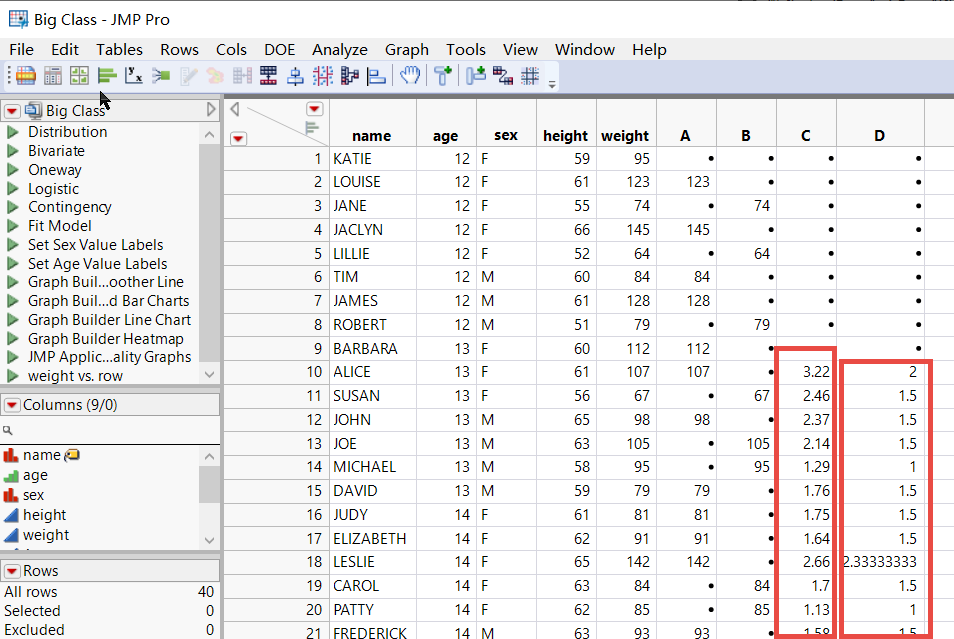Select the height column in Columns panel
Screen dimensions: 954x639
tap(44, 515)
